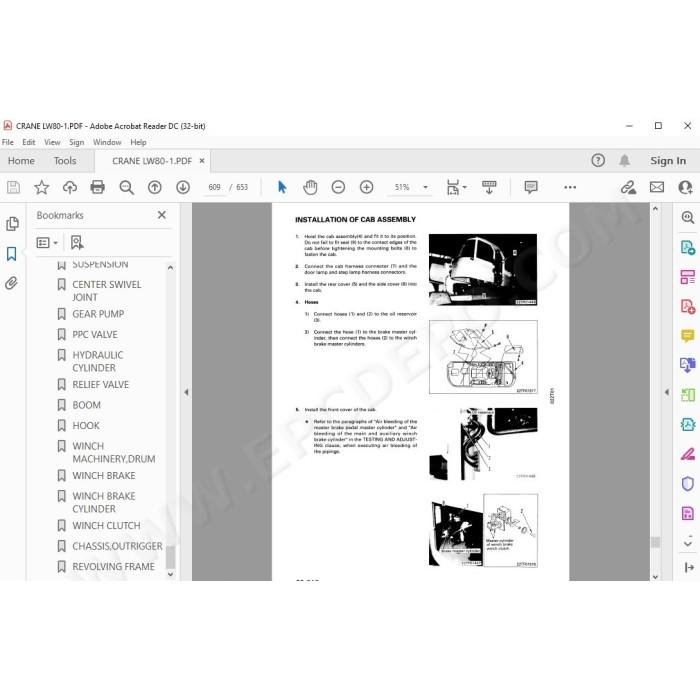Open the Attachments paperclip panel
Viewport: 700px width, 700px height.
(x=12, y=283)
